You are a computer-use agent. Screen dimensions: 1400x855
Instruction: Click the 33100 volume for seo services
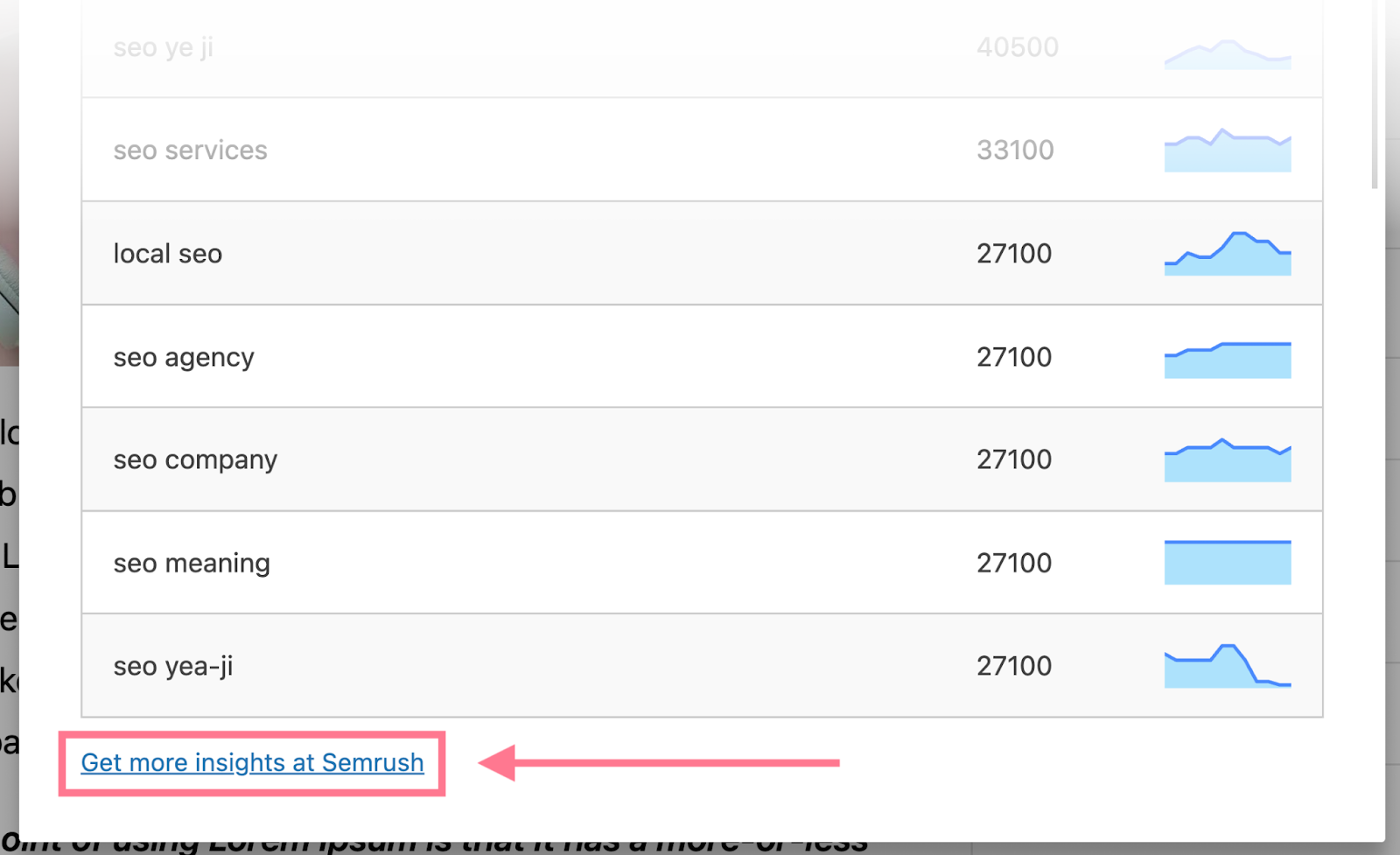coord(1015,151)
